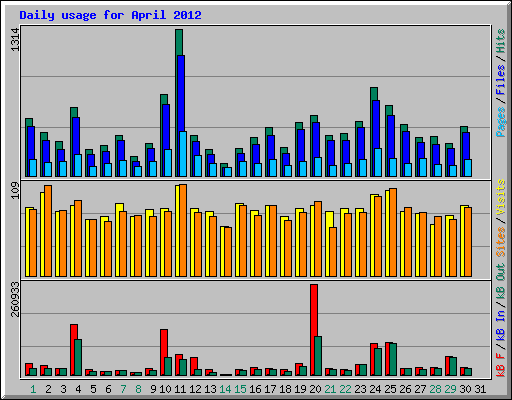Select the orange "Sites" legend label

click(x=501, y=242)
